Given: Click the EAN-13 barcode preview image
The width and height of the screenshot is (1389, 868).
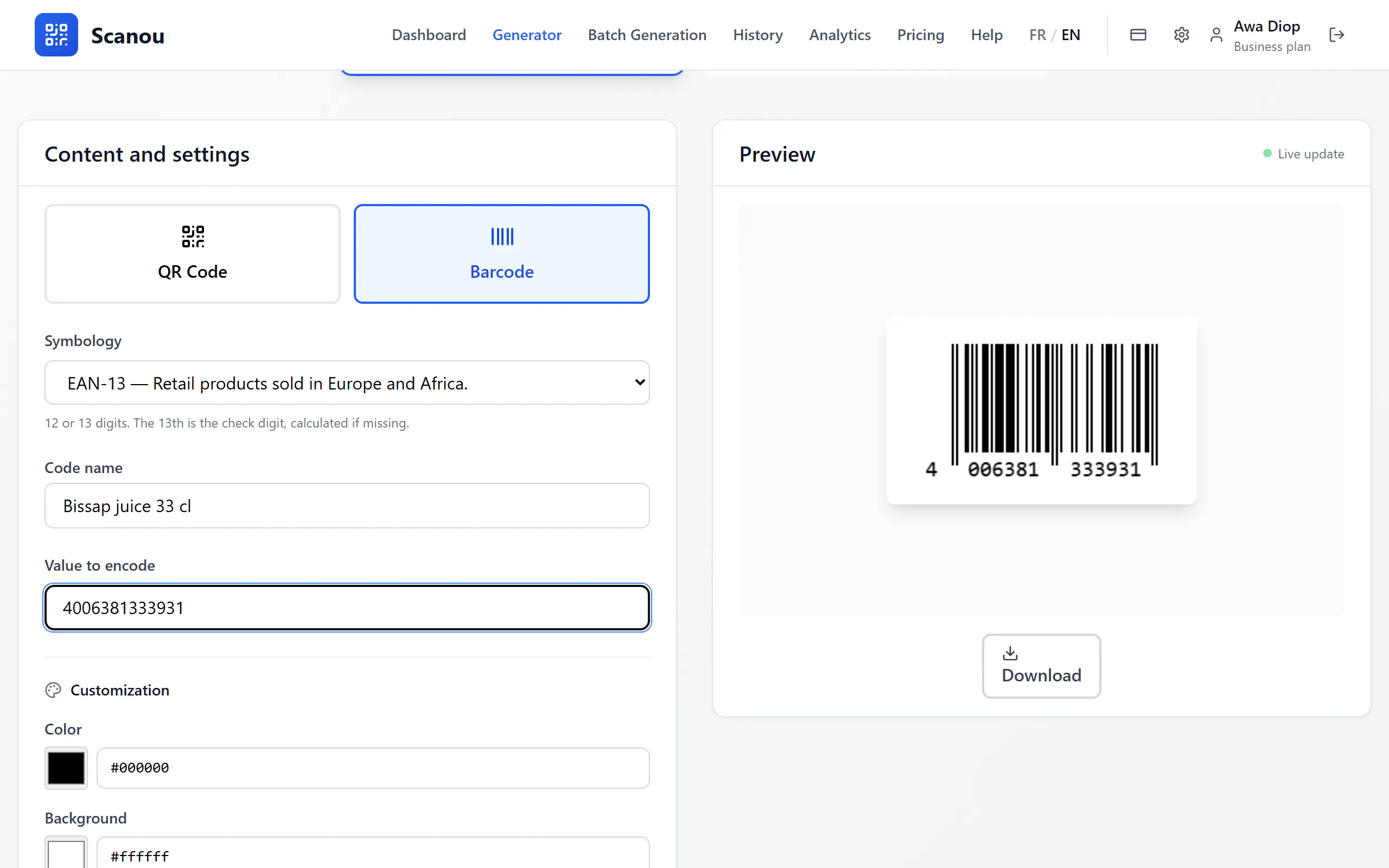Looking at the screenshot, I should (x=1041, y=410).
